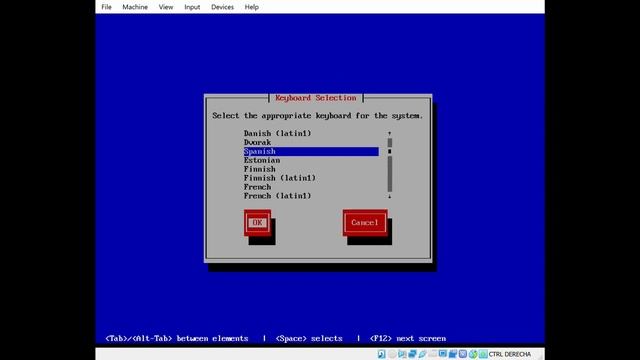Click the keyboard capture icon beside CTRL DERECHA

tap(483, 354)
